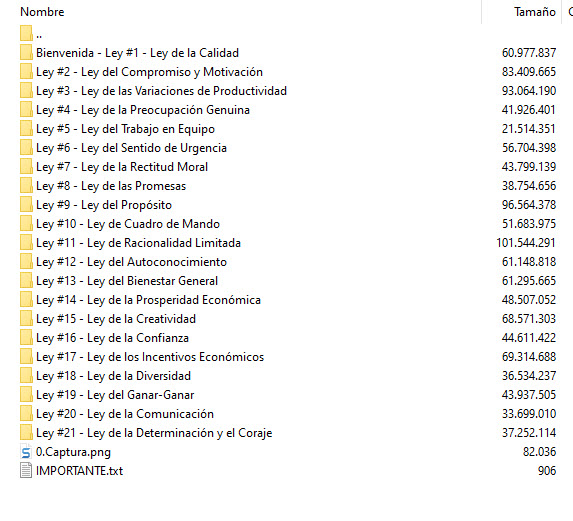Click folder icon beside Ley #13 Bienestar General
573x521 pixels.
[x=26, y=280]
